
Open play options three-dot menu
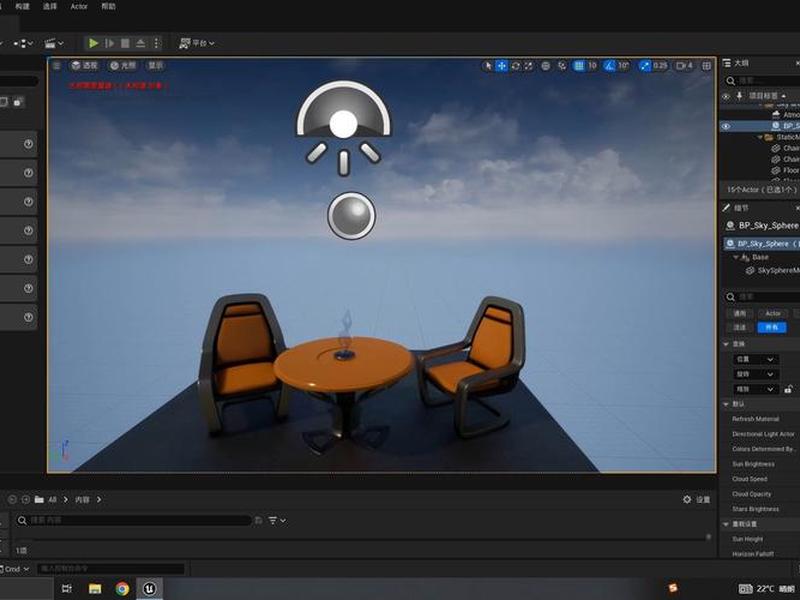pyautogui.click(x=156, y=43)
